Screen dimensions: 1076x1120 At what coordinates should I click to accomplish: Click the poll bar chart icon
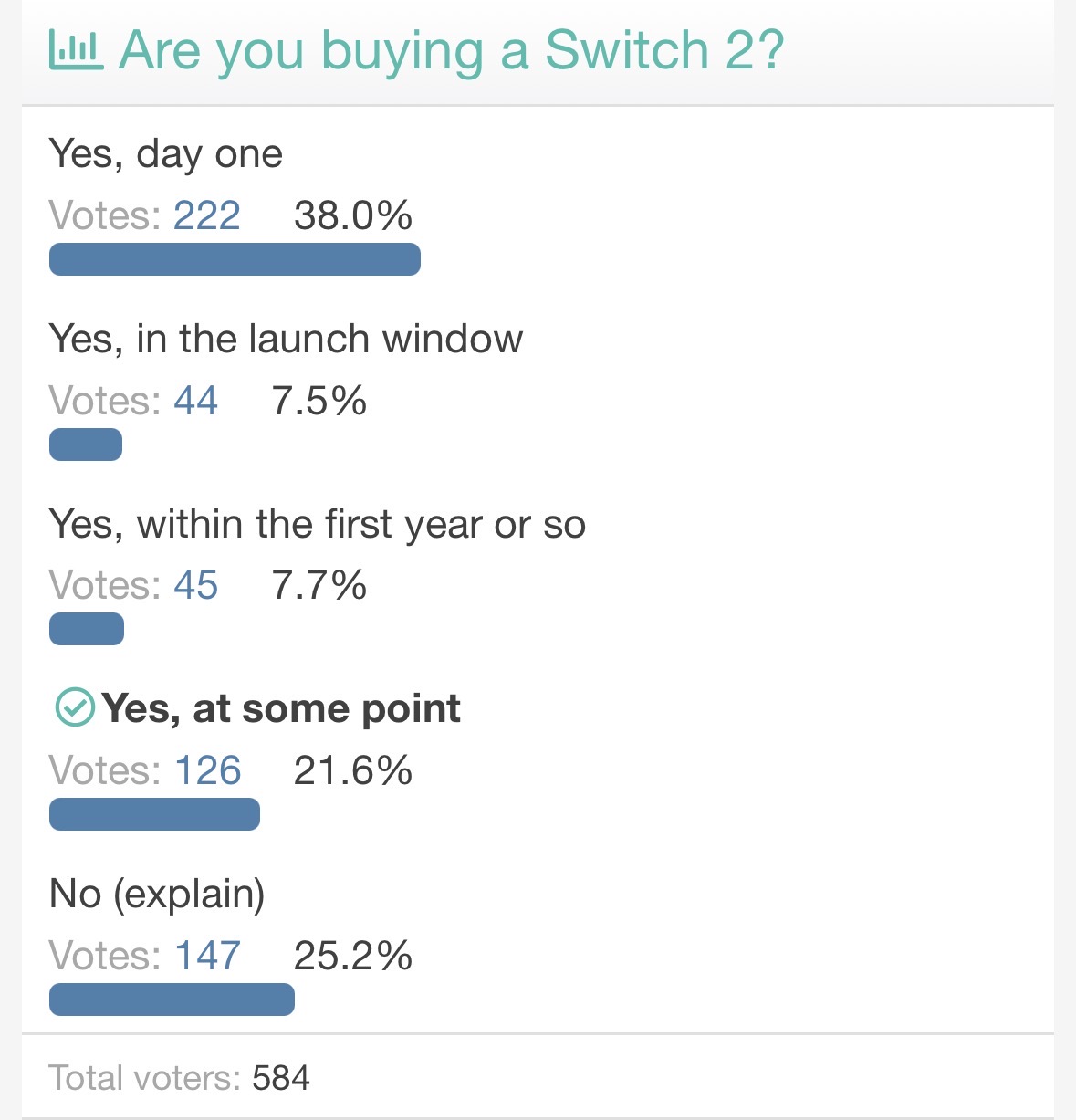75,49
